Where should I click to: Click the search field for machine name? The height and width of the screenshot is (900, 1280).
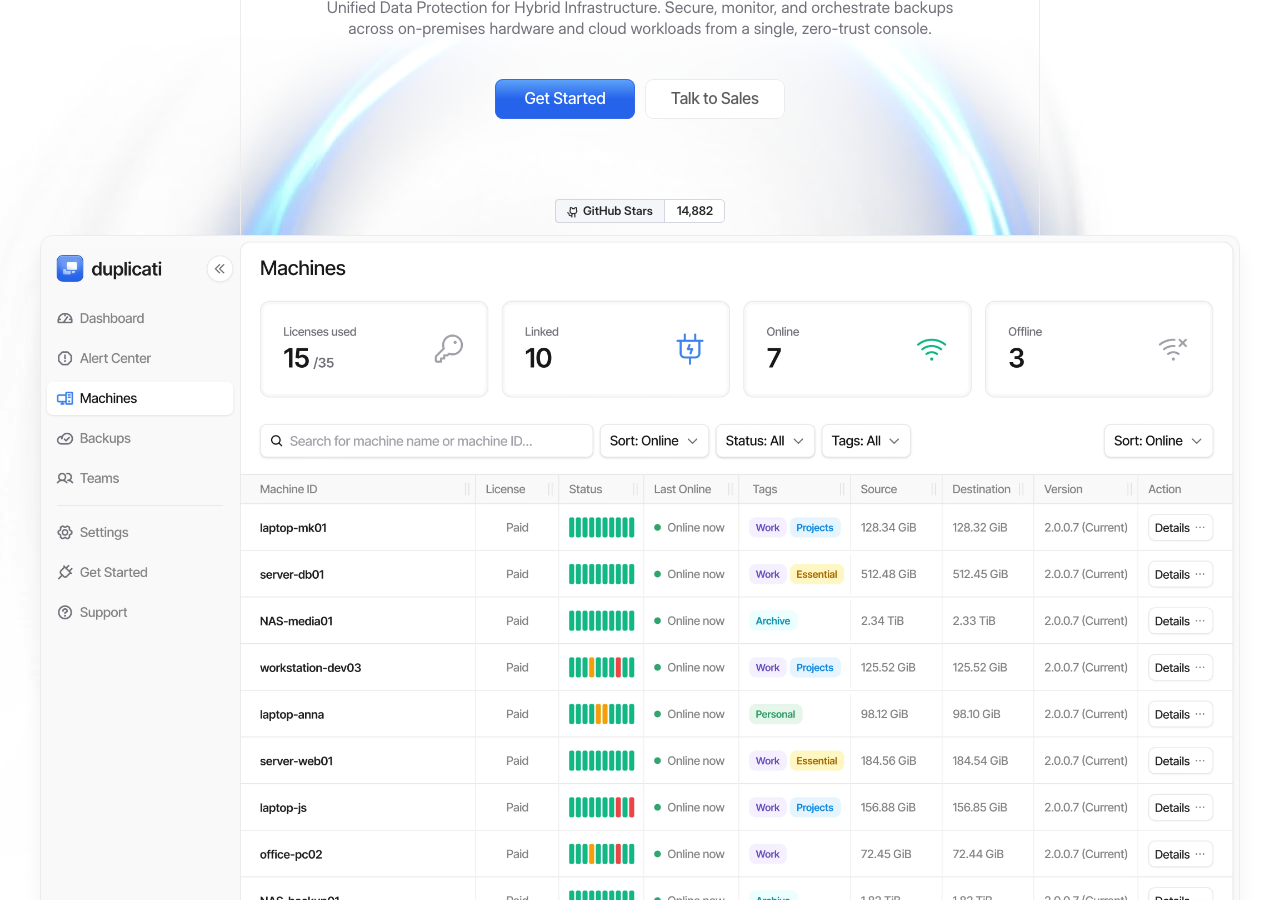427,441
